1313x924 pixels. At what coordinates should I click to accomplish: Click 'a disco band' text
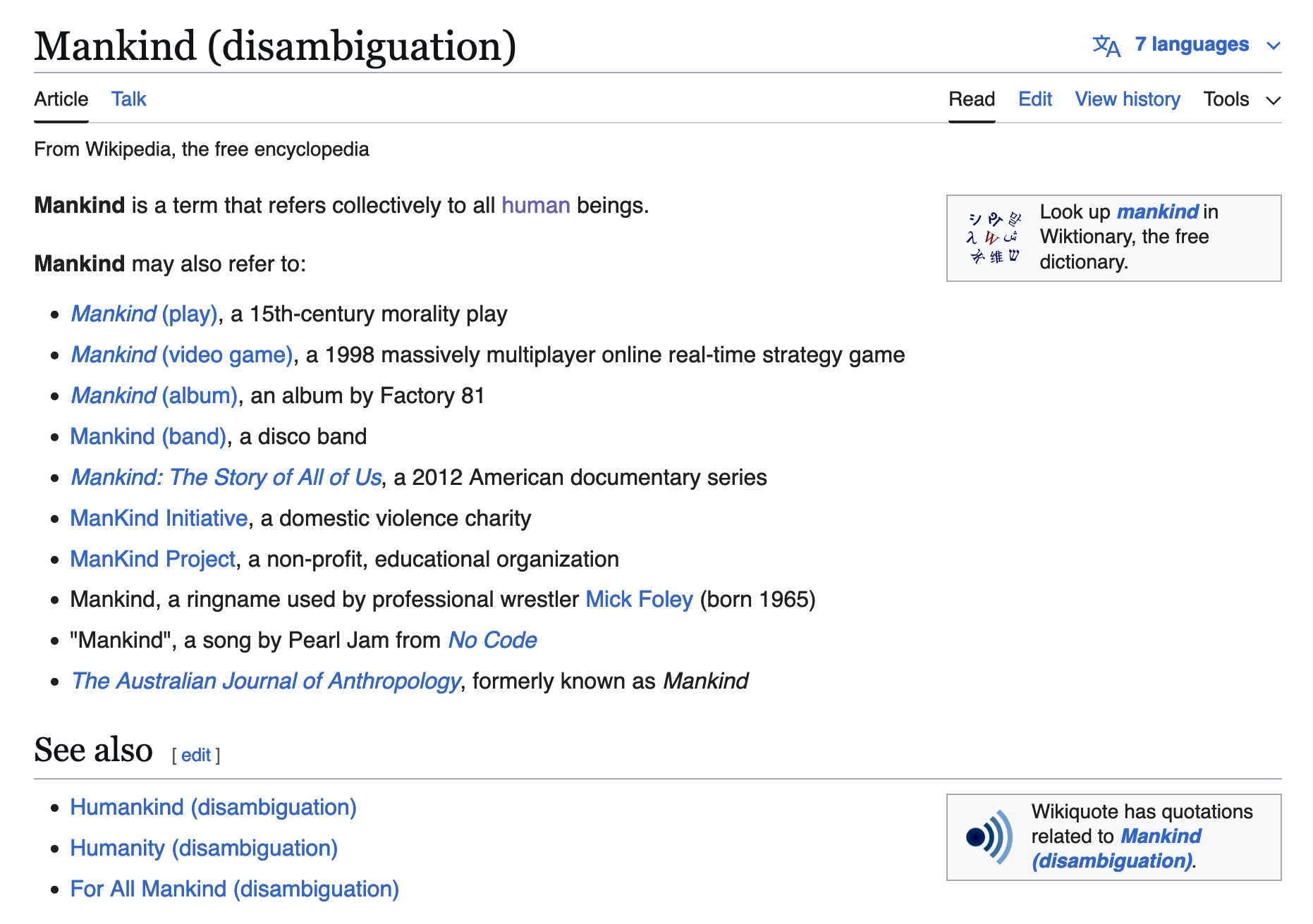303,436
